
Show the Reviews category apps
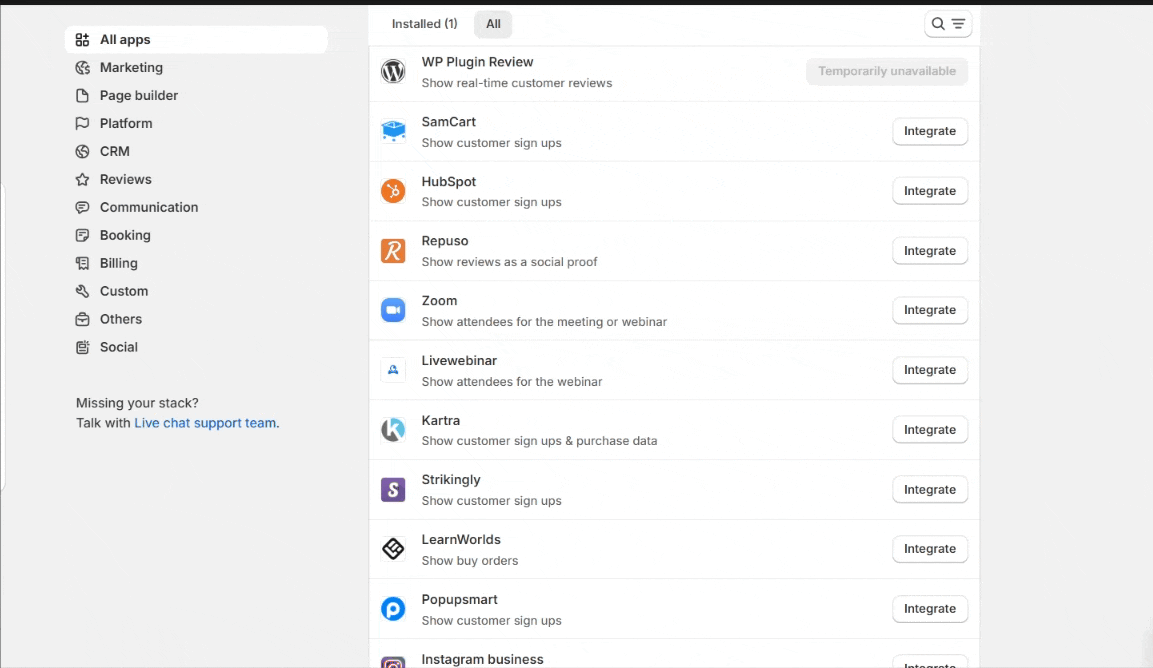[126, 180]
